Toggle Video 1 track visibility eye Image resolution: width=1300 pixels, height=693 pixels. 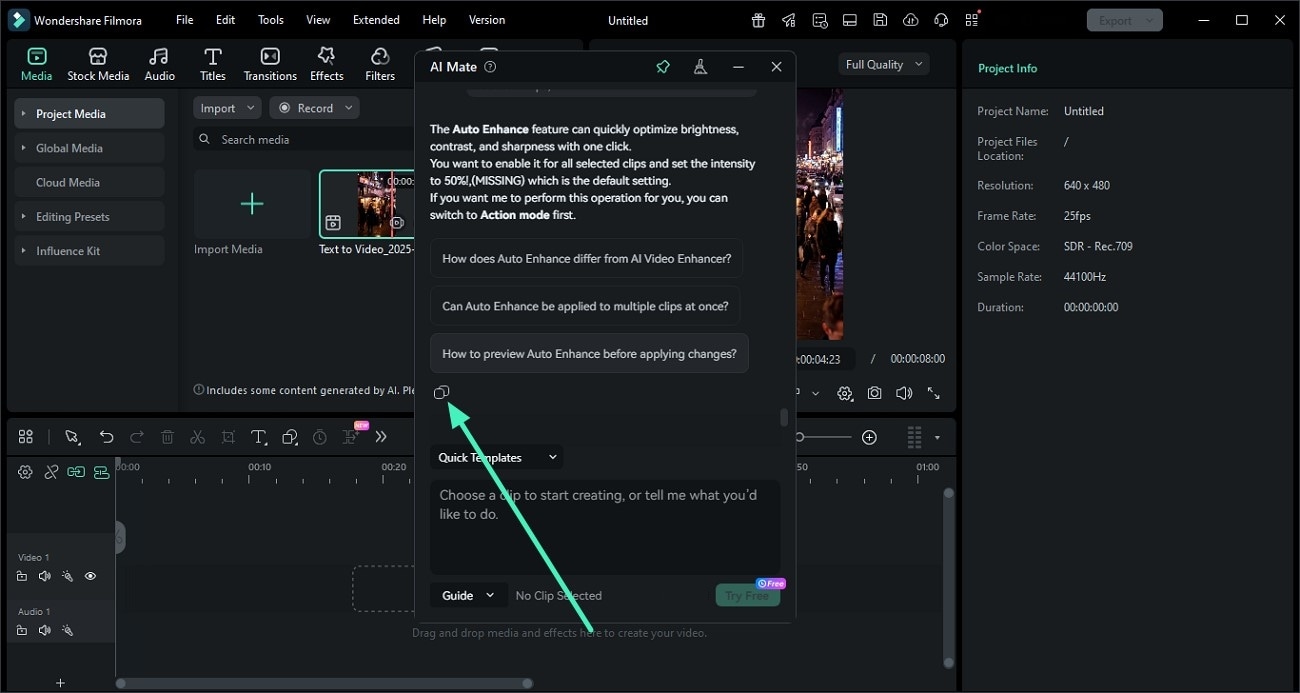[x=91, y=576]
